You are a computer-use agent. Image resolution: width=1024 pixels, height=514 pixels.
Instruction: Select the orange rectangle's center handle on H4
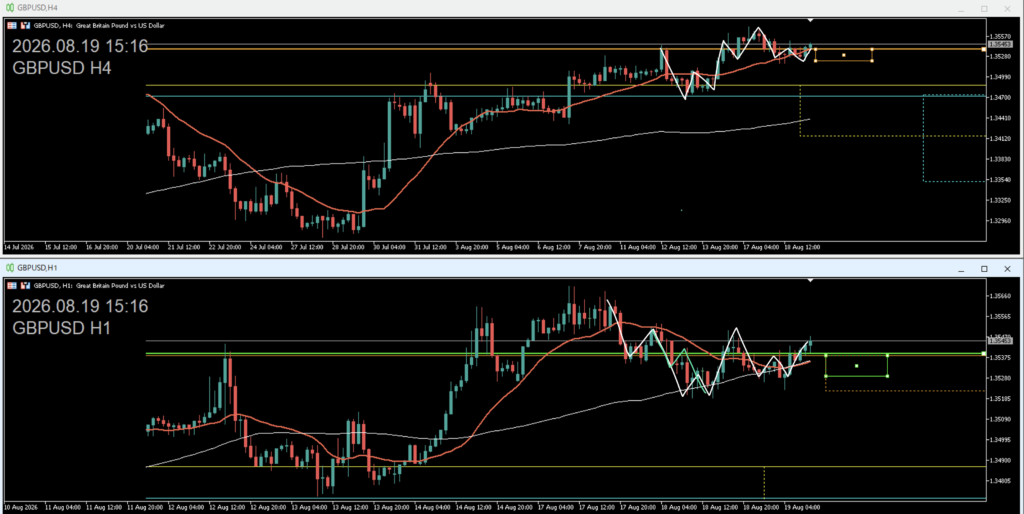pyautogui.click(x=844, y=55)
